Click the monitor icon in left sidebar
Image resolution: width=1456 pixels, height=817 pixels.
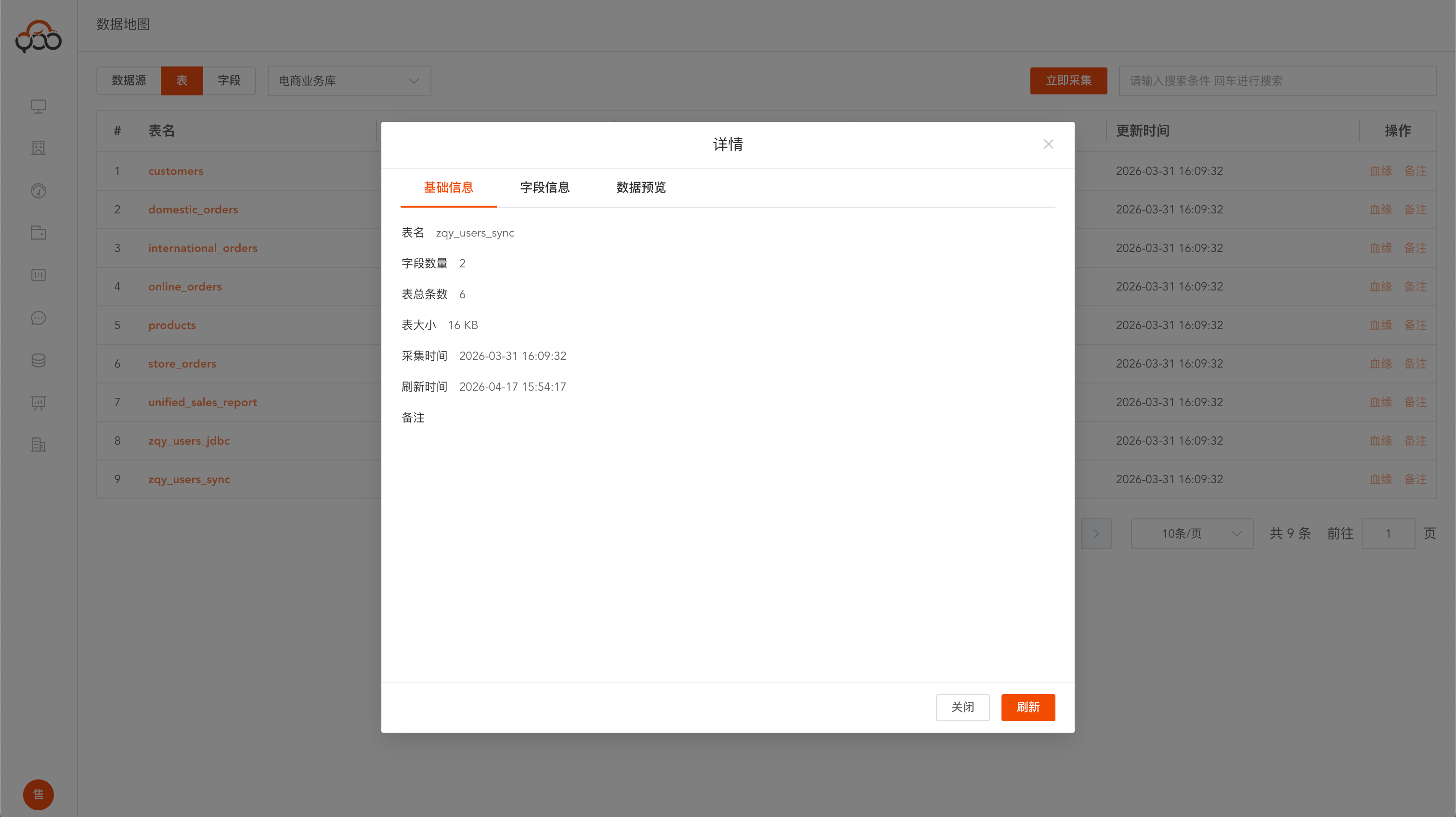[38, 106]
